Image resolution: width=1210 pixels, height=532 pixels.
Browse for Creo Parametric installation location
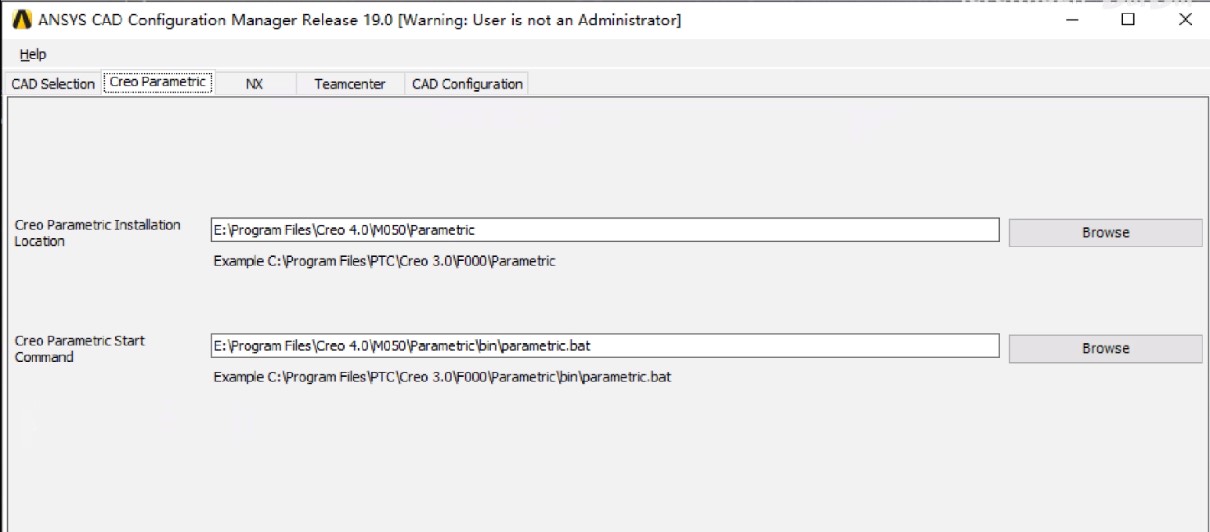click(x=1105, y=232)
